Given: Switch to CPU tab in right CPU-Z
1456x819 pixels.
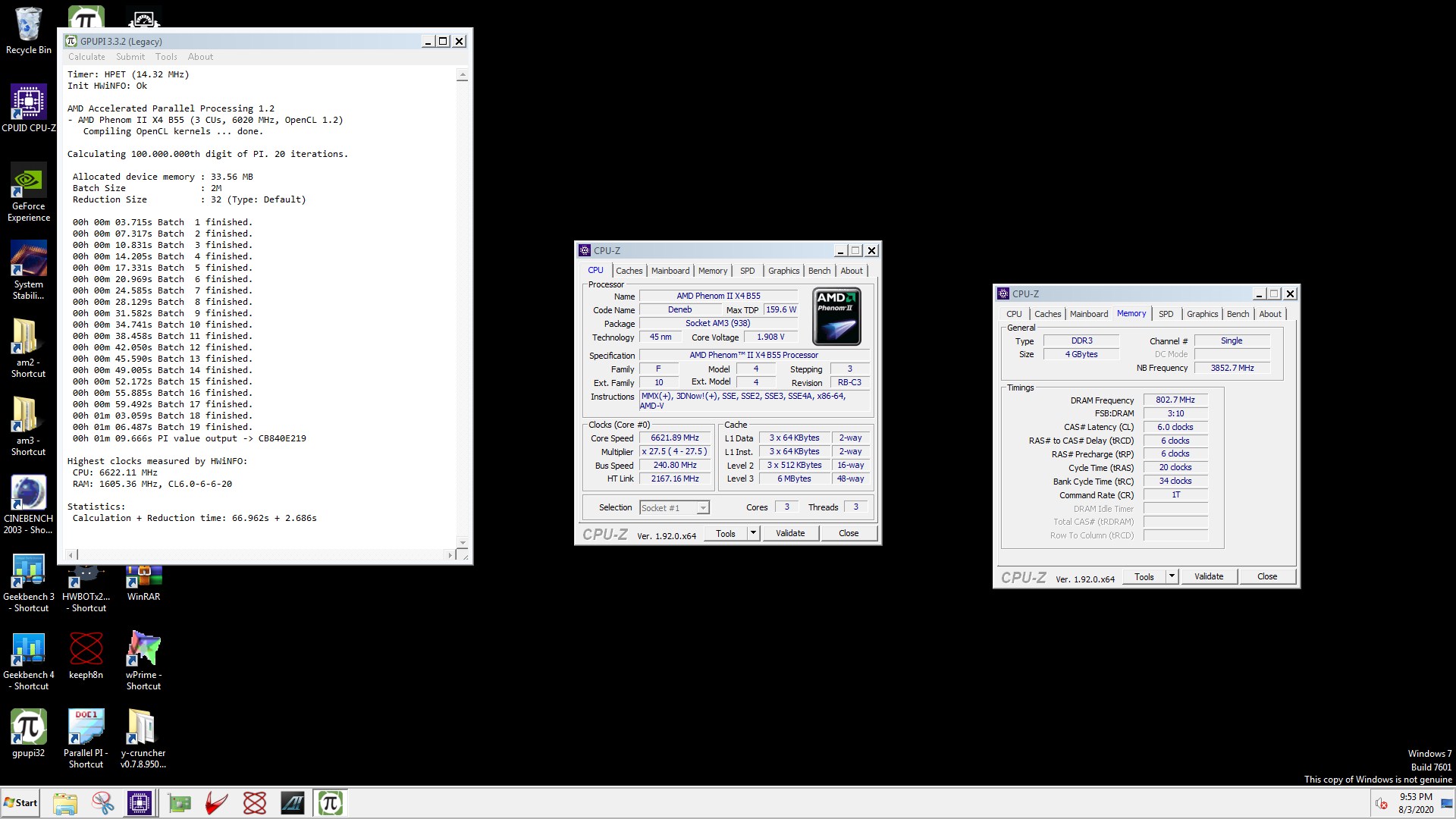Looking at the screenshot, I should click(1014, 314).
